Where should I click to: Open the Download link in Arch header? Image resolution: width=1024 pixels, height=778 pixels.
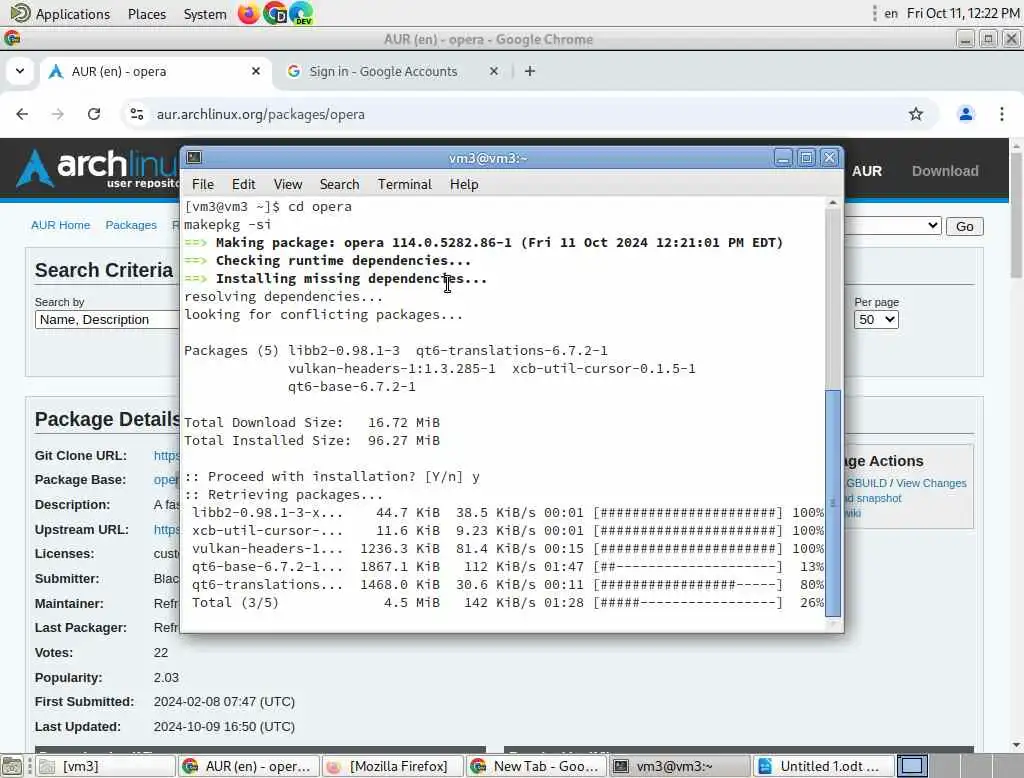(x=945, y=170)
